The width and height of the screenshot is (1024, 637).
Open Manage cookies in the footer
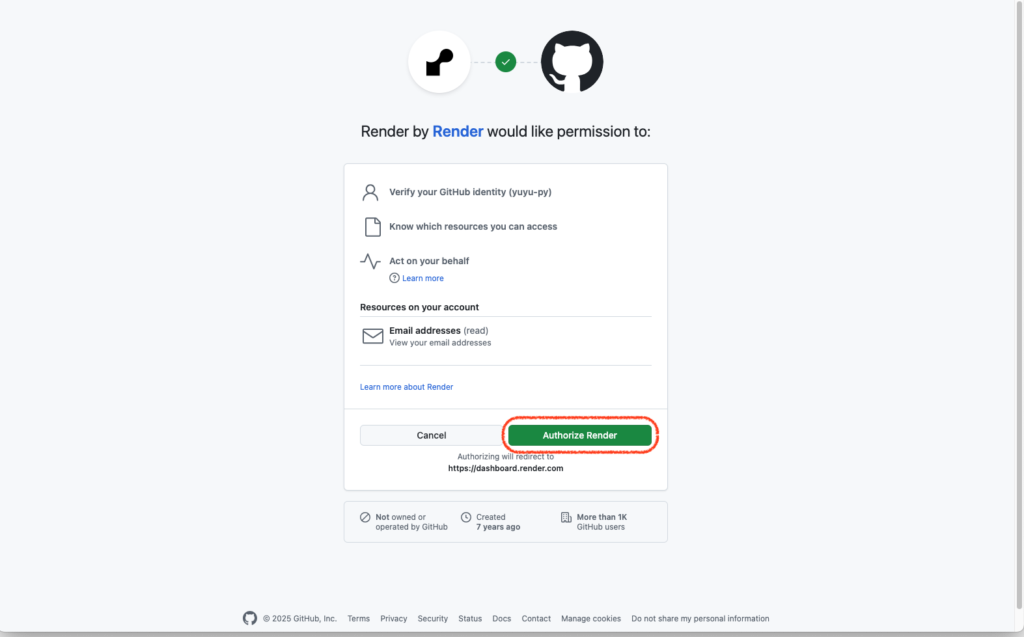(591, 619)
